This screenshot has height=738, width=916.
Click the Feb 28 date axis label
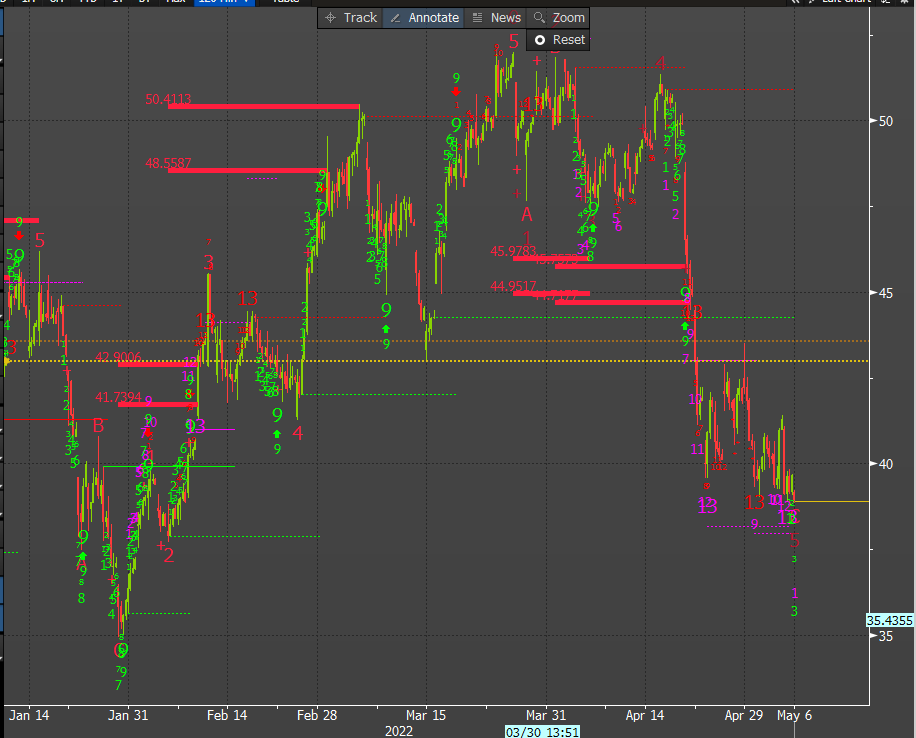(317, 715)
